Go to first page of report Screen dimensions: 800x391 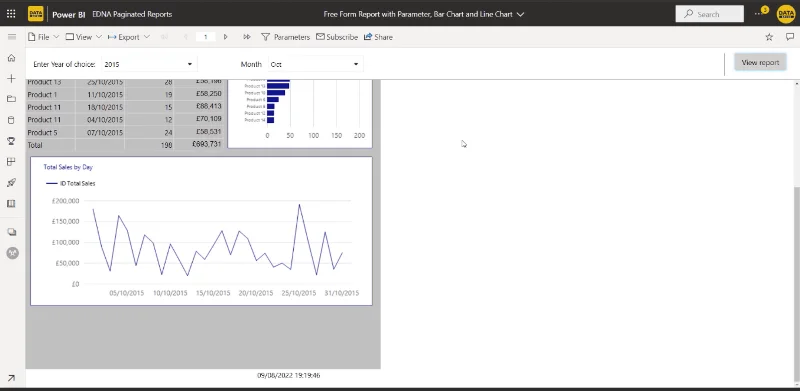[x=164, y=37]
